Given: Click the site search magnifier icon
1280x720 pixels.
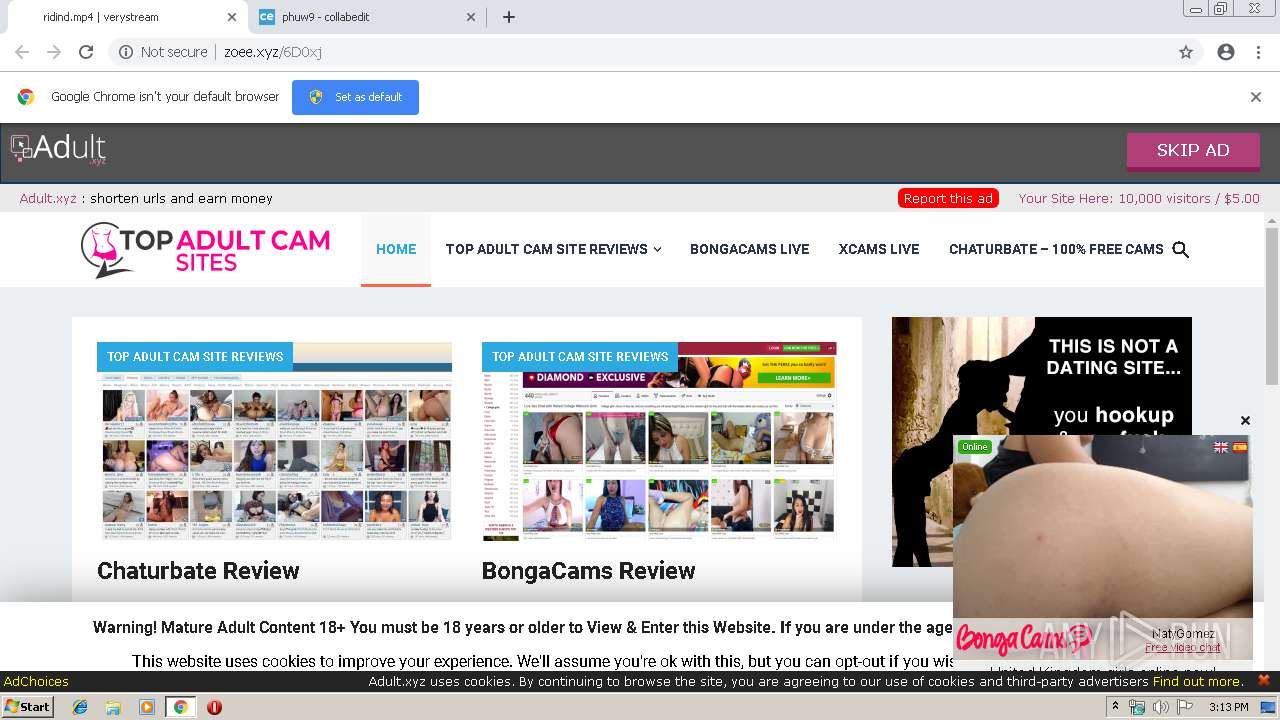Looking at the screenshot, I should pos(1180,250).
